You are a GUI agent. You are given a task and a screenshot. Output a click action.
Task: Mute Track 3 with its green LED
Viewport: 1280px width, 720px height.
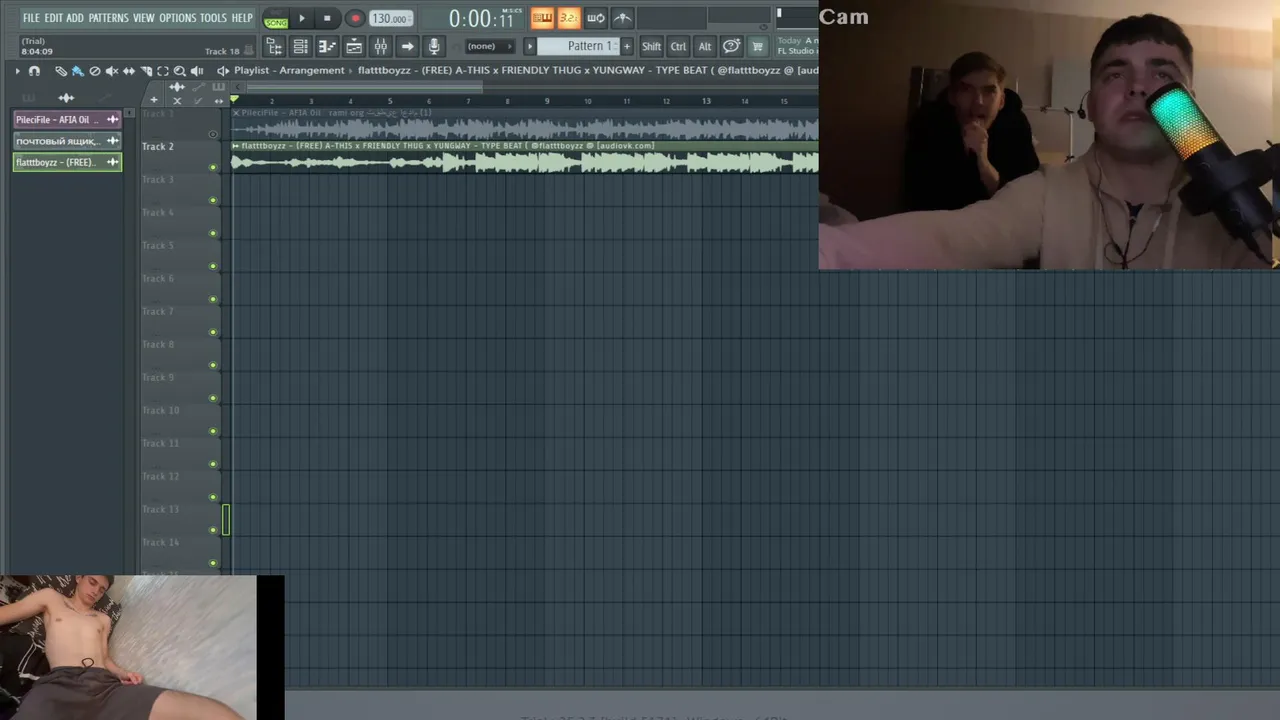(212, 200)
